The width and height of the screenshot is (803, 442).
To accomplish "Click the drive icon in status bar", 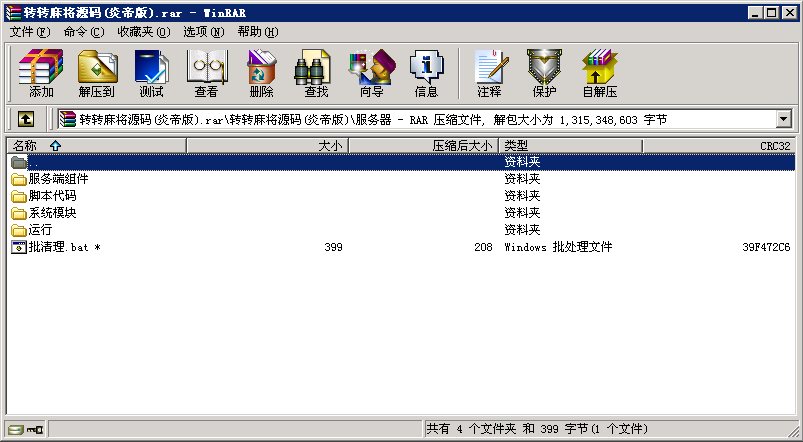I will click(x=16, y=429).
